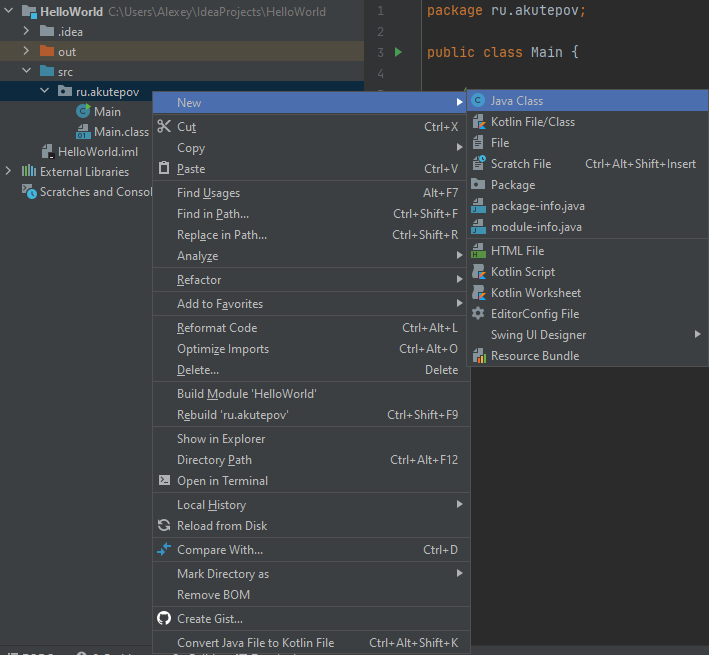The height and width of the screenshot is (655, 709).
Task: Choose Optimize Imports
Action: (312, 349)
